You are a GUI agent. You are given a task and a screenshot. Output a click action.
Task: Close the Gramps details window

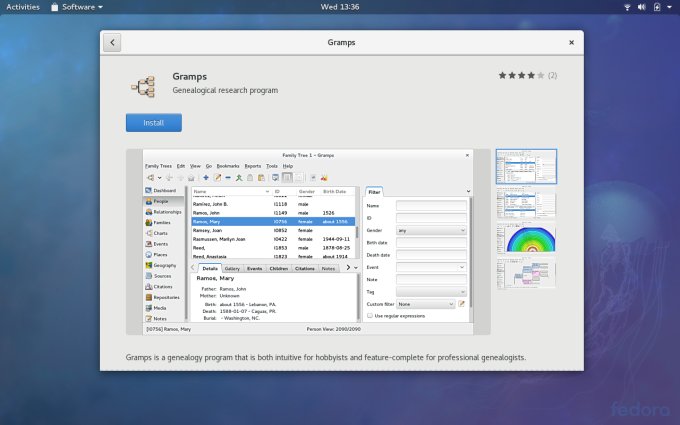tap(571, 42)
